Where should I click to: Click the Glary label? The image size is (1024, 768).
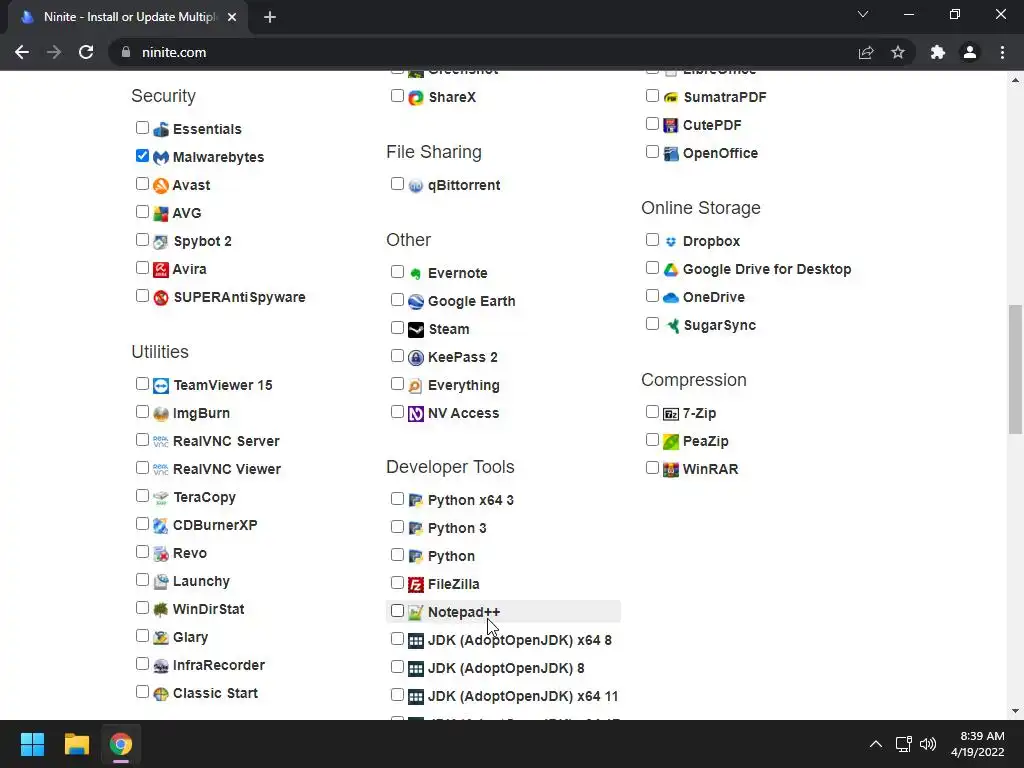190,637
